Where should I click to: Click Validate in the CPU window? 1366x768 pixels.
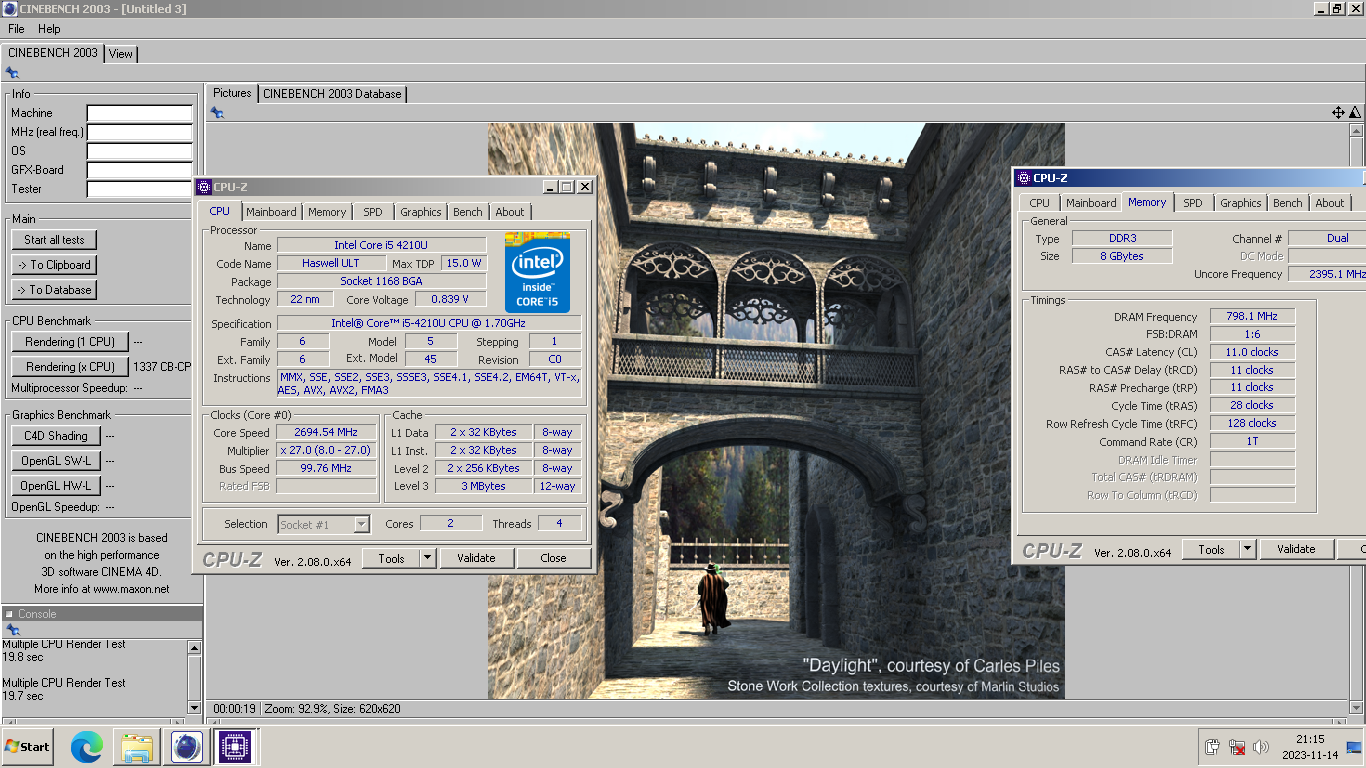(x=476, y=558)
